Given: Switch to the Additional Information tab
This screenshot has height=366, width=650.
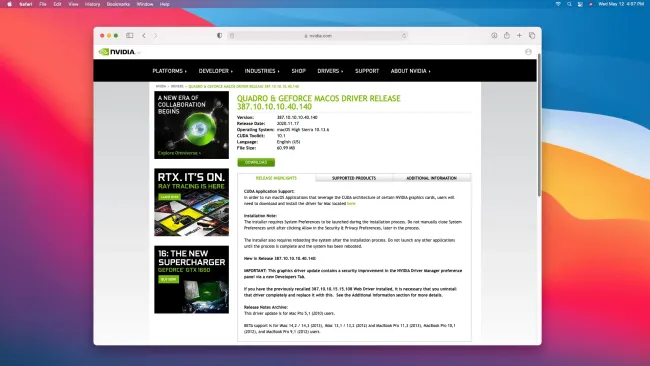Looking at the screenshot, I should click(x=432, y=178).
